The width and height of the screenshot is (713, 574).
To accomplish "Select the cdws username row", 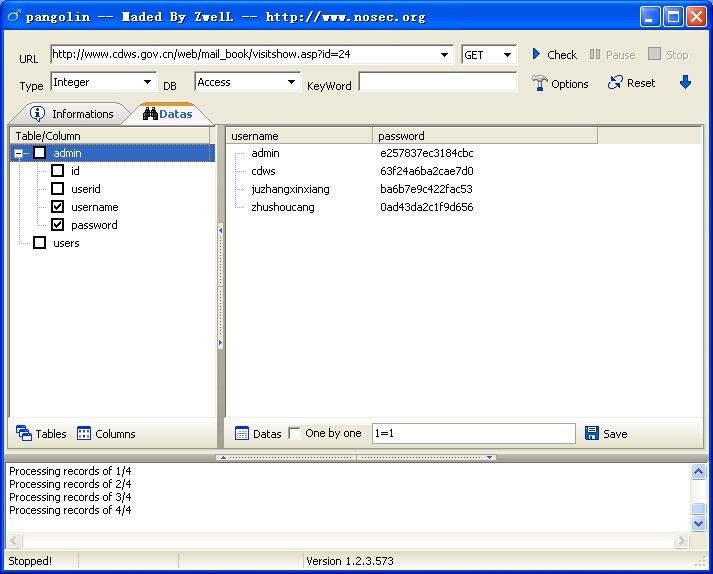I will [263, 171].
